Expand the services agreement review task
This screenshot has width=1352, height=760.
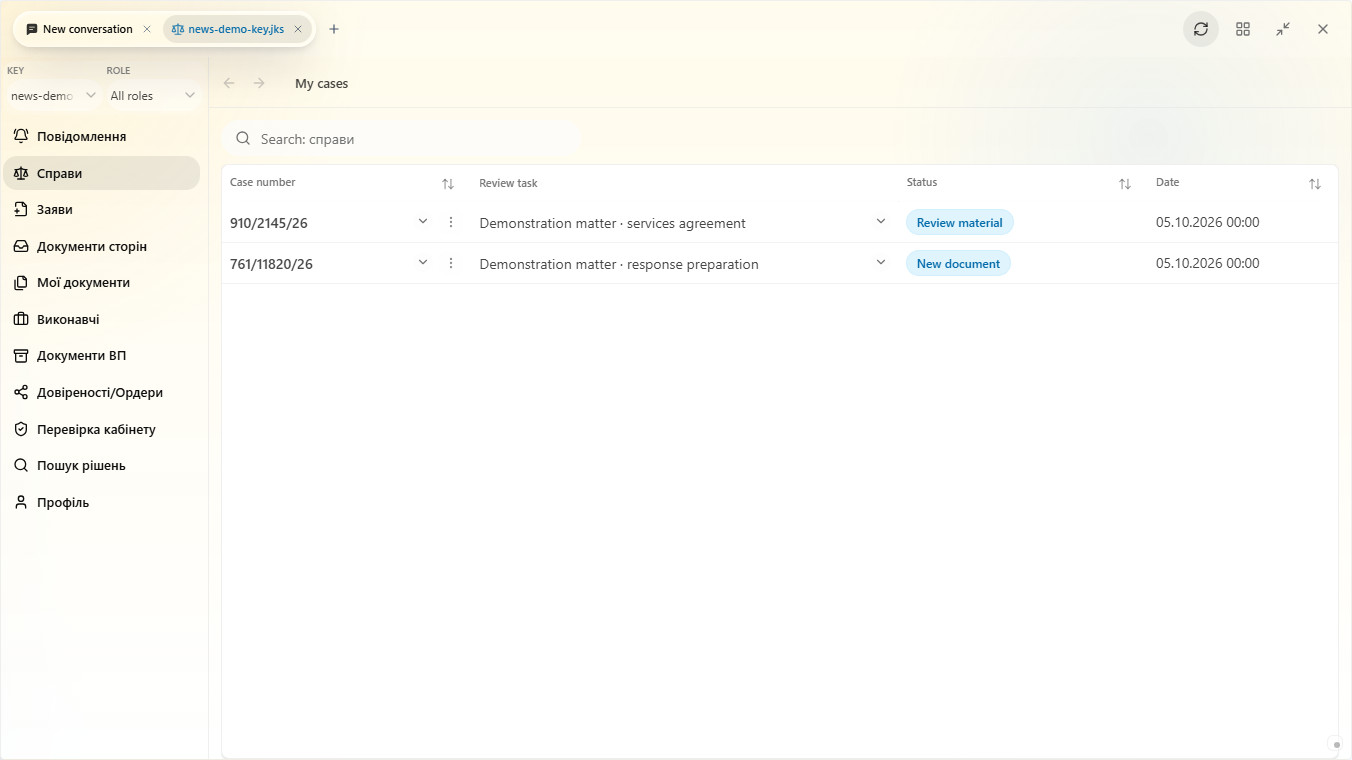[881, 222]
